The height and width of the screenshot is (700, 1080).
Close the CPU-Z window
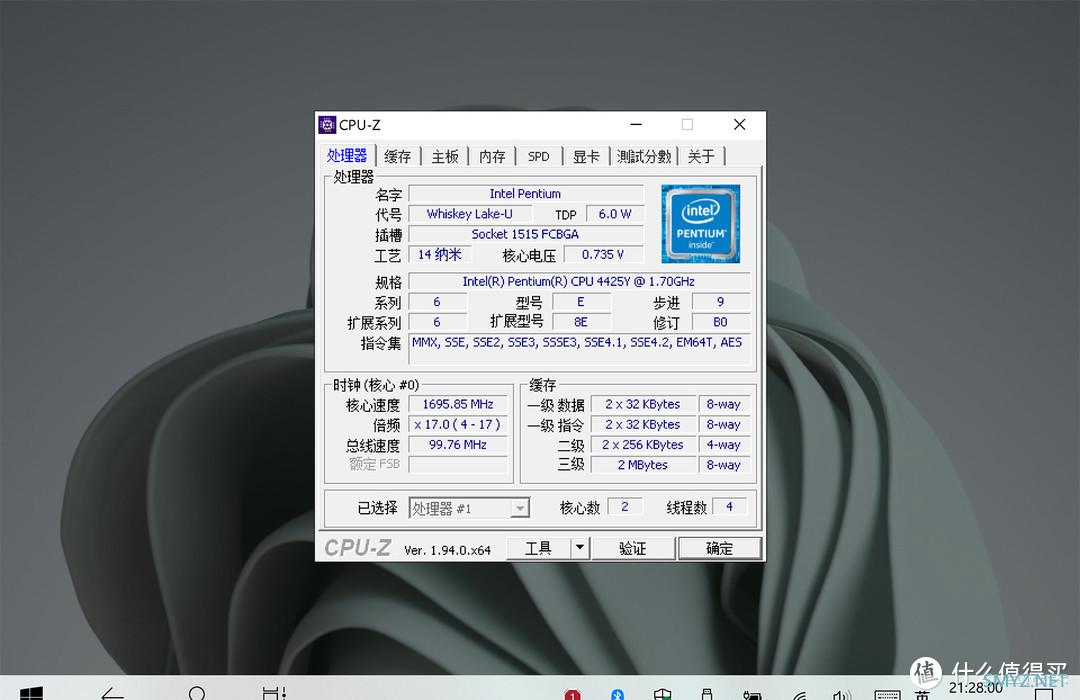pyautogui.click(x=739, y=125)
